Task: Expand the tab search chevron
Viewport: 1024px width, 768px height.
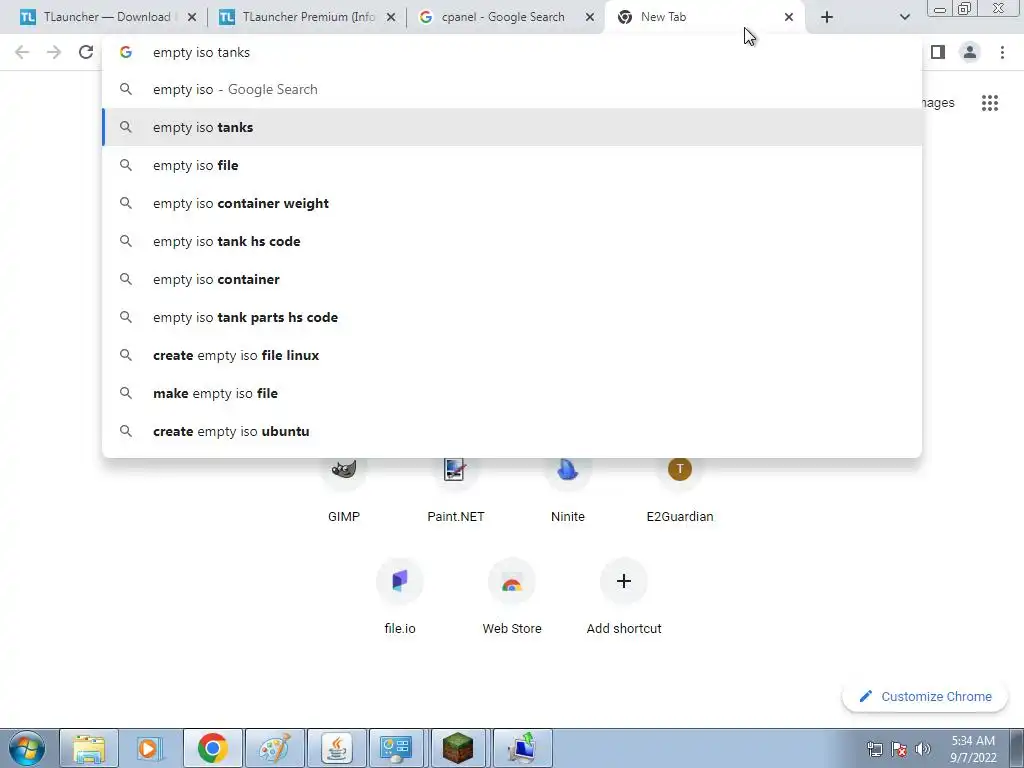Action: (904, 17)
